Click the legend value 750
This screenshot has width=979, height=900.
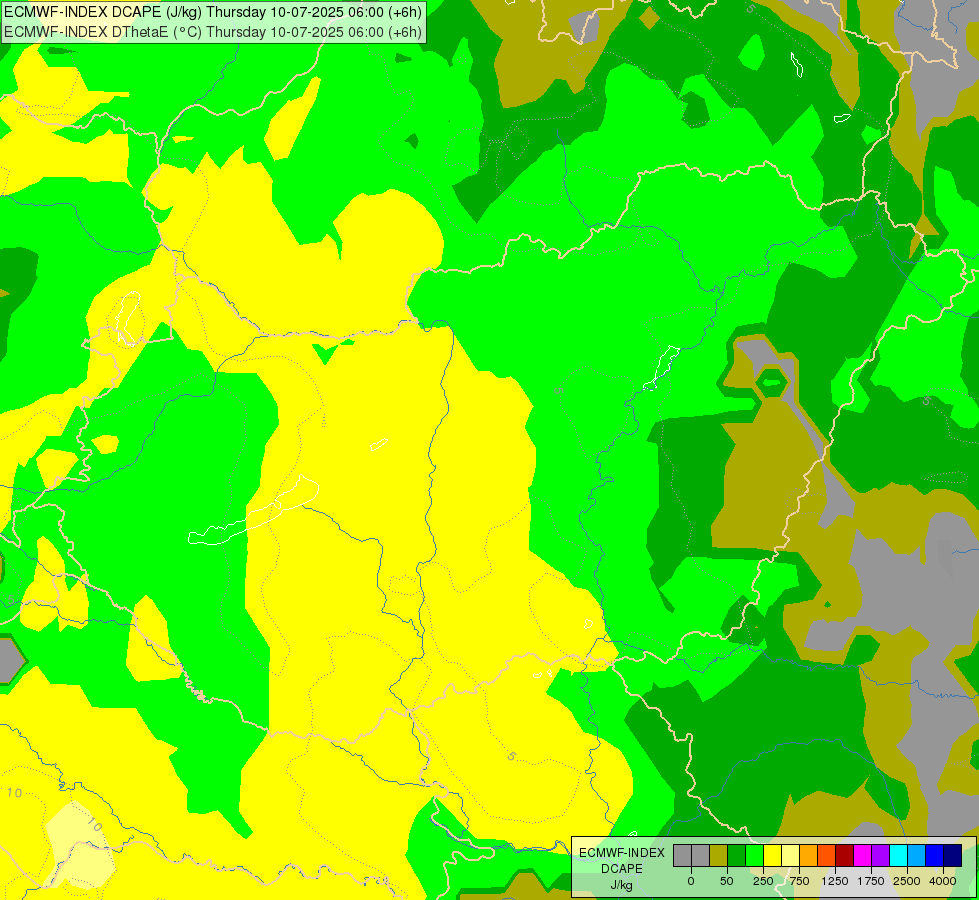799,881
